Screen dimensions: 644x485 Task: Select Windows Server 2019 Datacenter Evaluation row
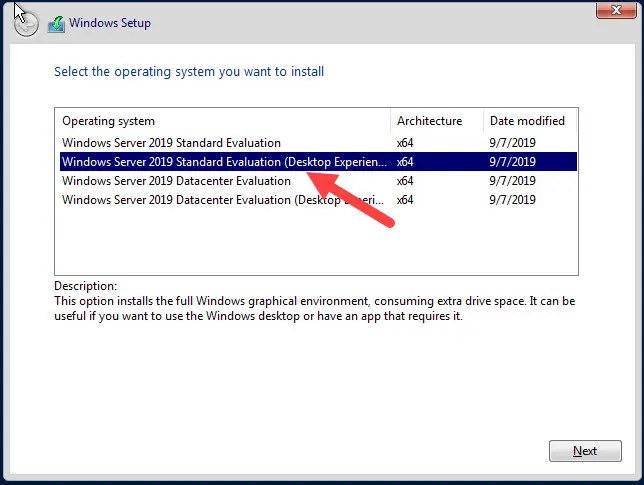coord(318,181)
